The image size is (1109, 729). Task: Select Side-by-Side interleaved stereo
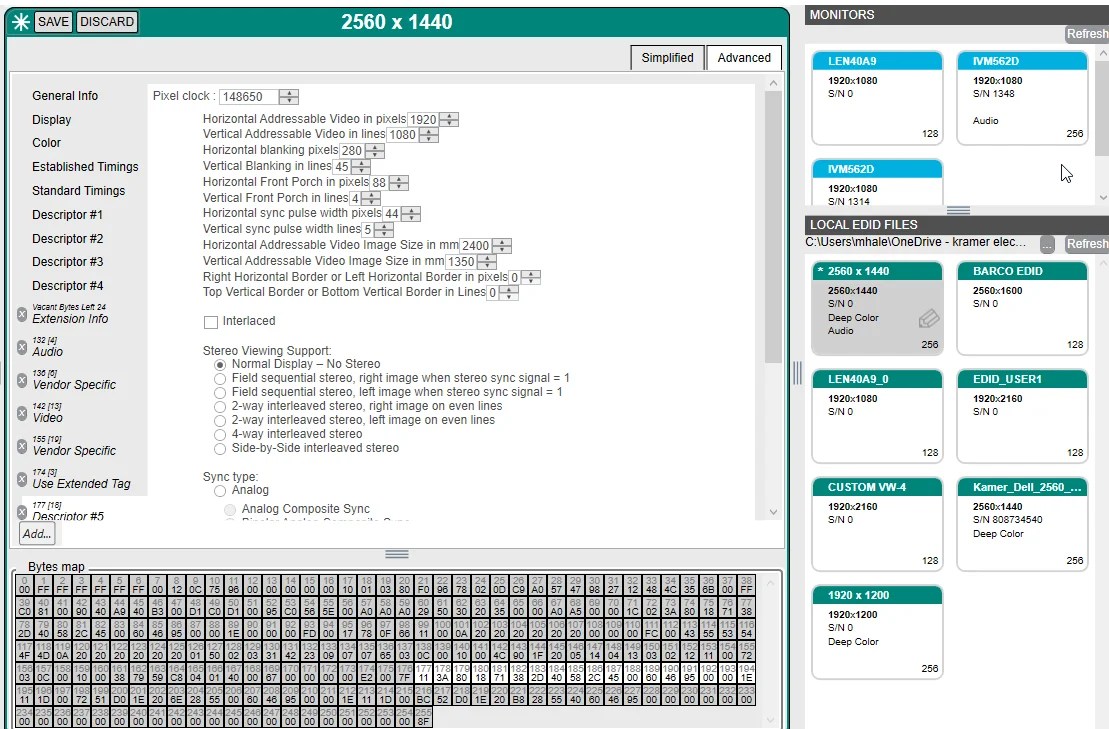[220, 448]
